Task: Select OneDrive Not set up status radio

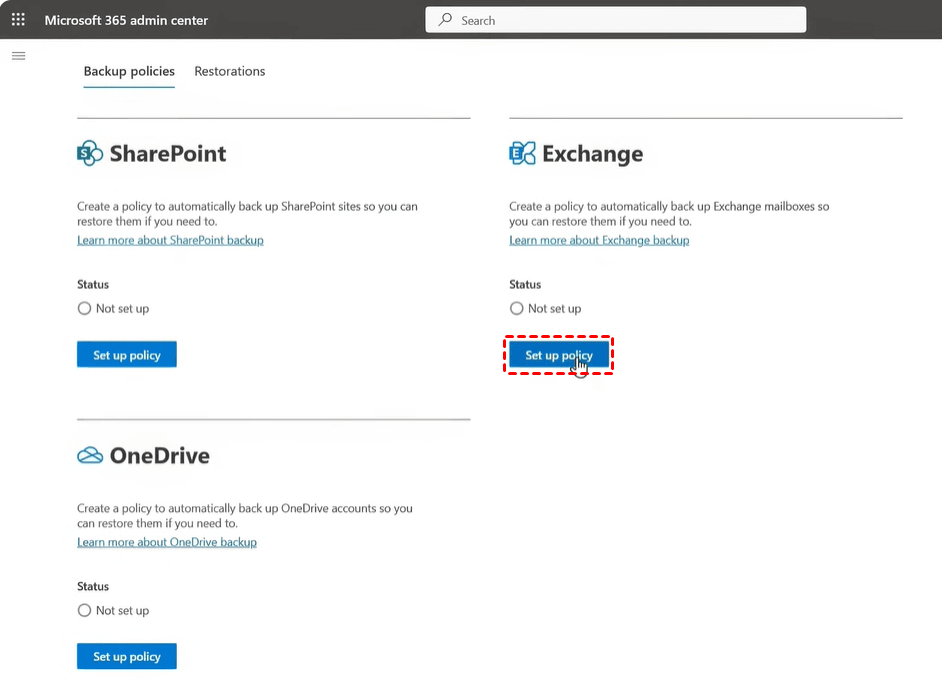Action: [x=84, y=611]
